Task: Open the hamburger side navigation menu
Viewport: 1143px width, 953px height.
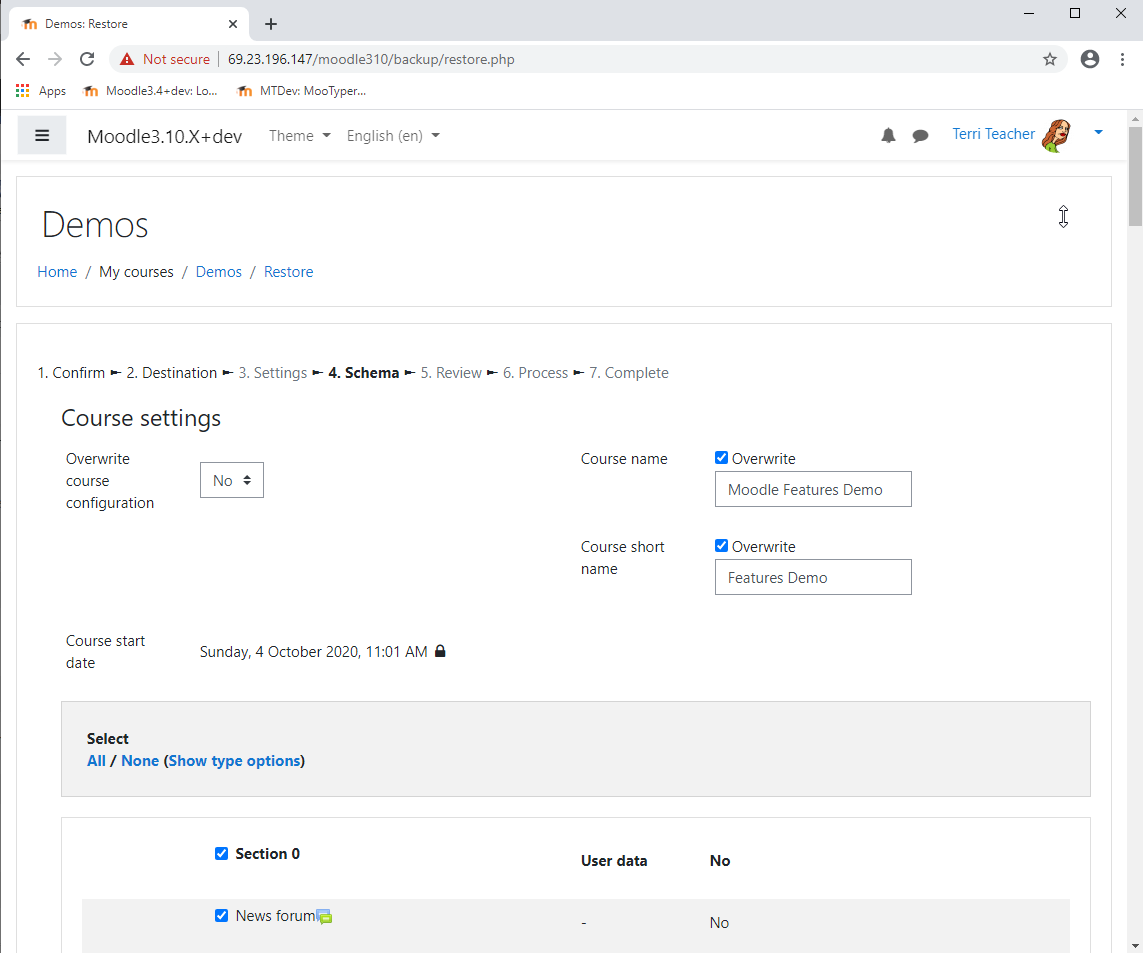Action: pyautogui.click(x=42, y=135)
